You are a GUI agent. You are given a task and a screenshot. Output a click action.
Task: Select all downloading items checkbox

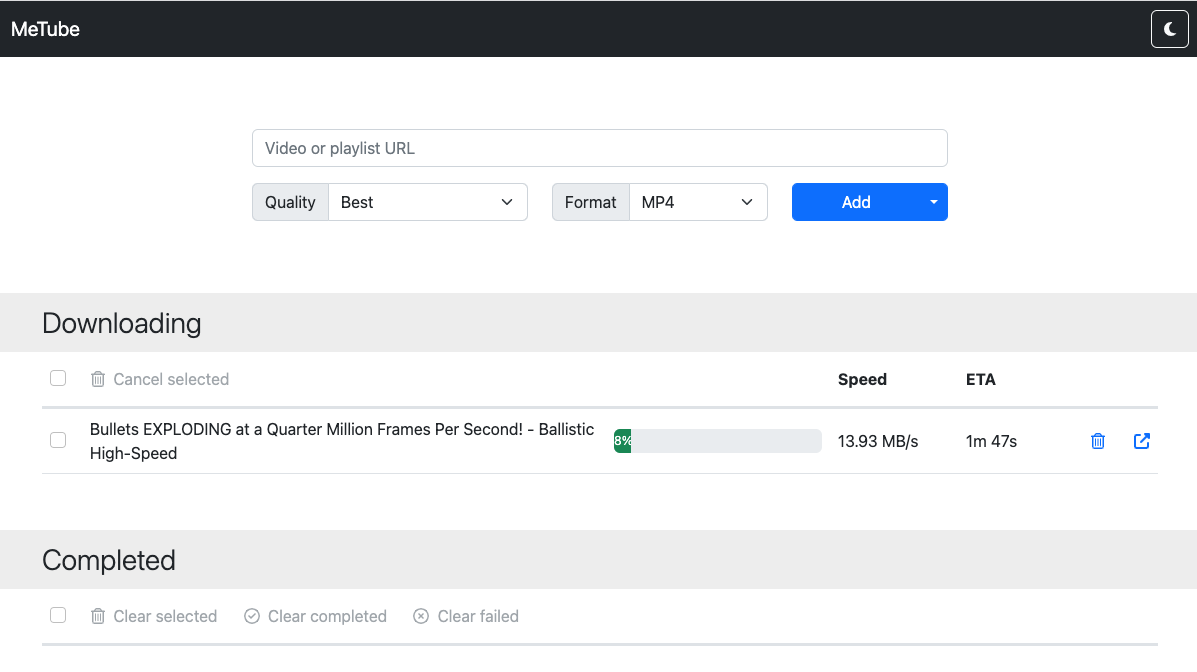coord(58,378)
